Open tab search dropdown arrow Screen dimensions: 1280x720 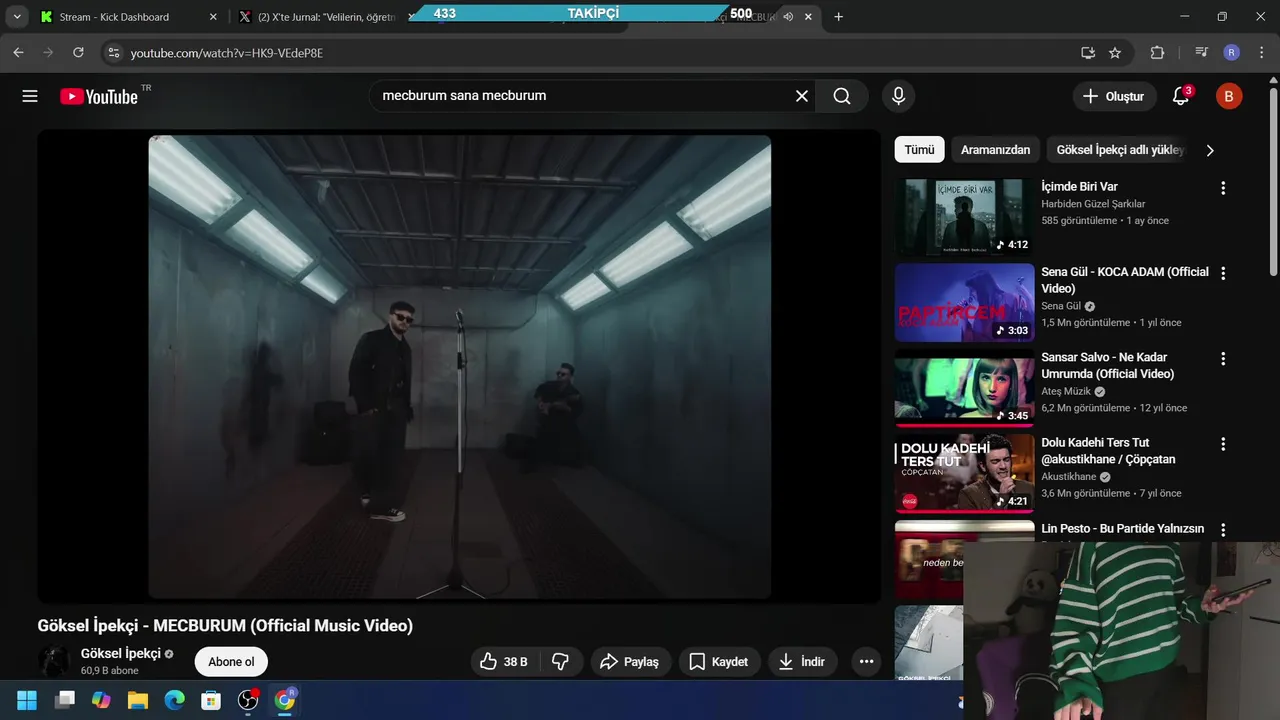(17, 17)
